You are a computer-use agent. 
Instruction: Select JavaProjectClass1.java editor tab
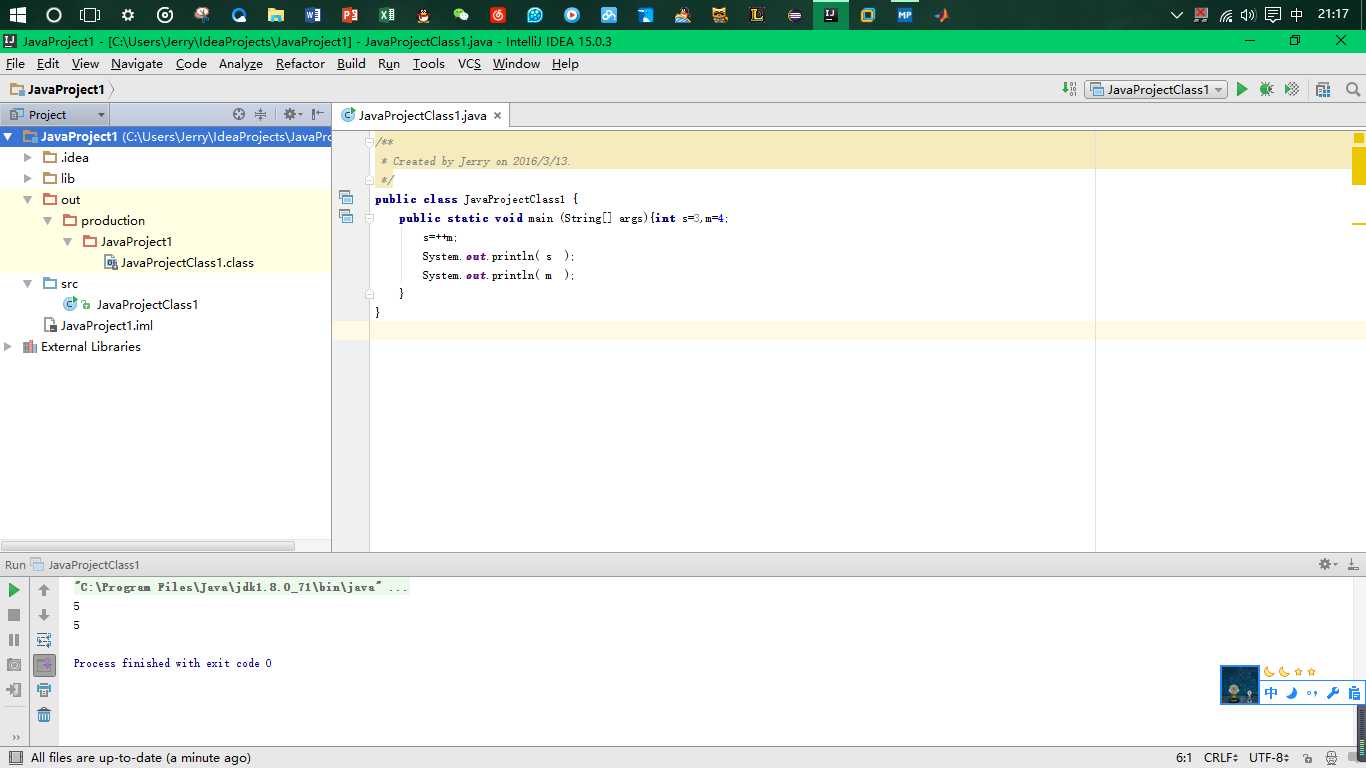pos(421,115)
